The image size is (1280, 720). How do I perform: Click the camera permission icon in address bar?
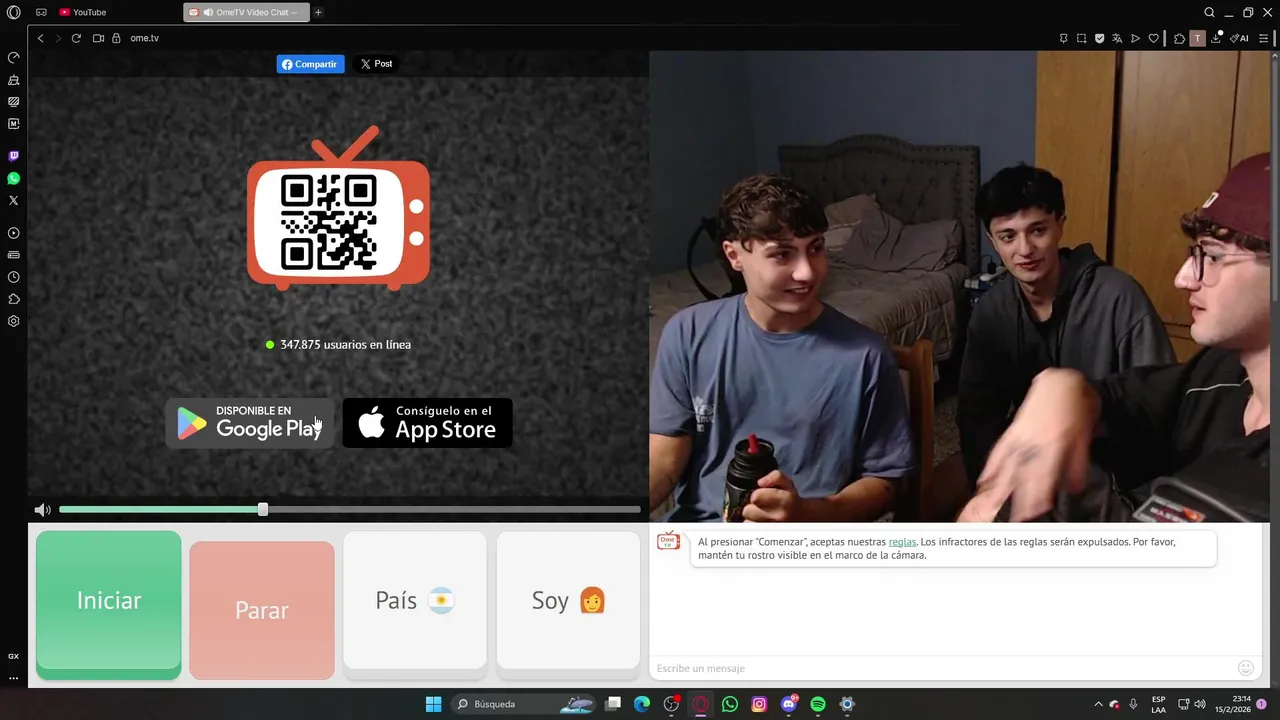click(x=98, y=38)
